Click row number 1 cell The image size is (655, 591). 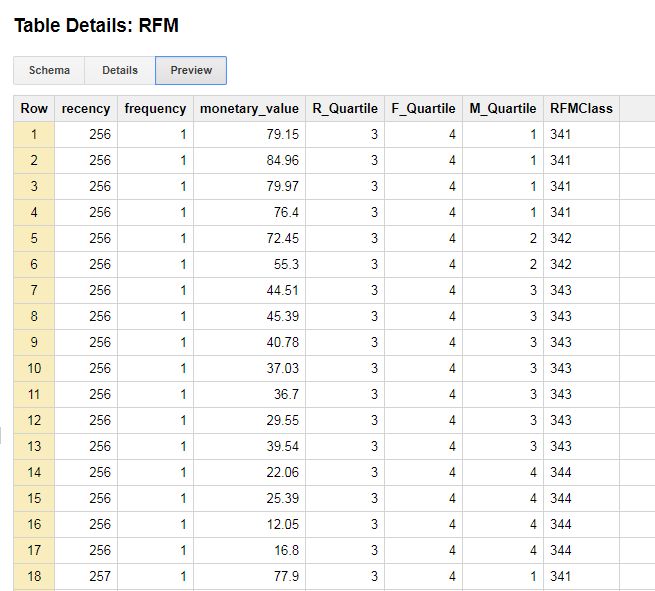pyautogui.click(x=34, y=134)
